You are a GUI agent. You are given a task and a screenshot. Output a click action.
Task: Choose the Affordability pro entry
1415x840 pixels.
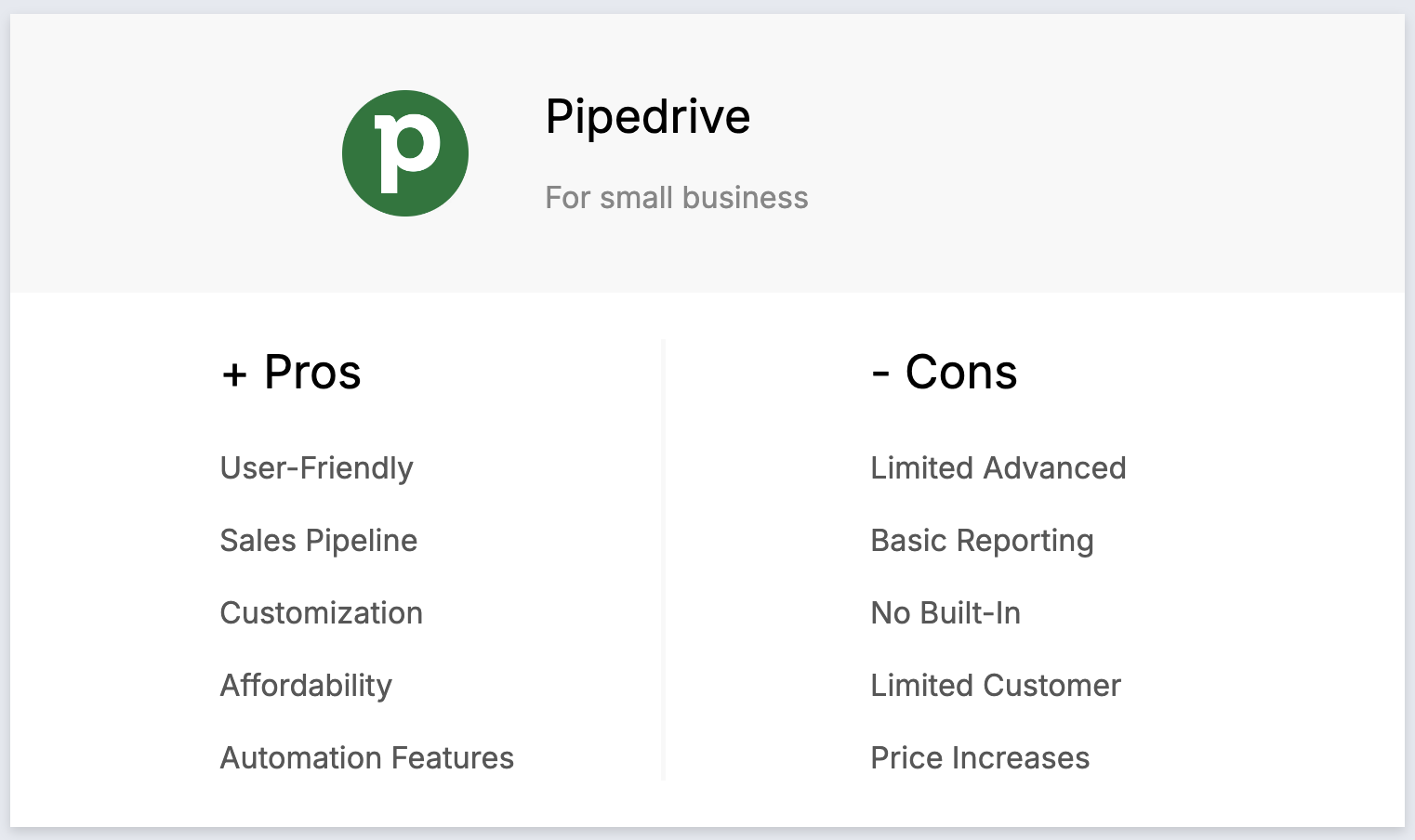[x=306, y=686]
